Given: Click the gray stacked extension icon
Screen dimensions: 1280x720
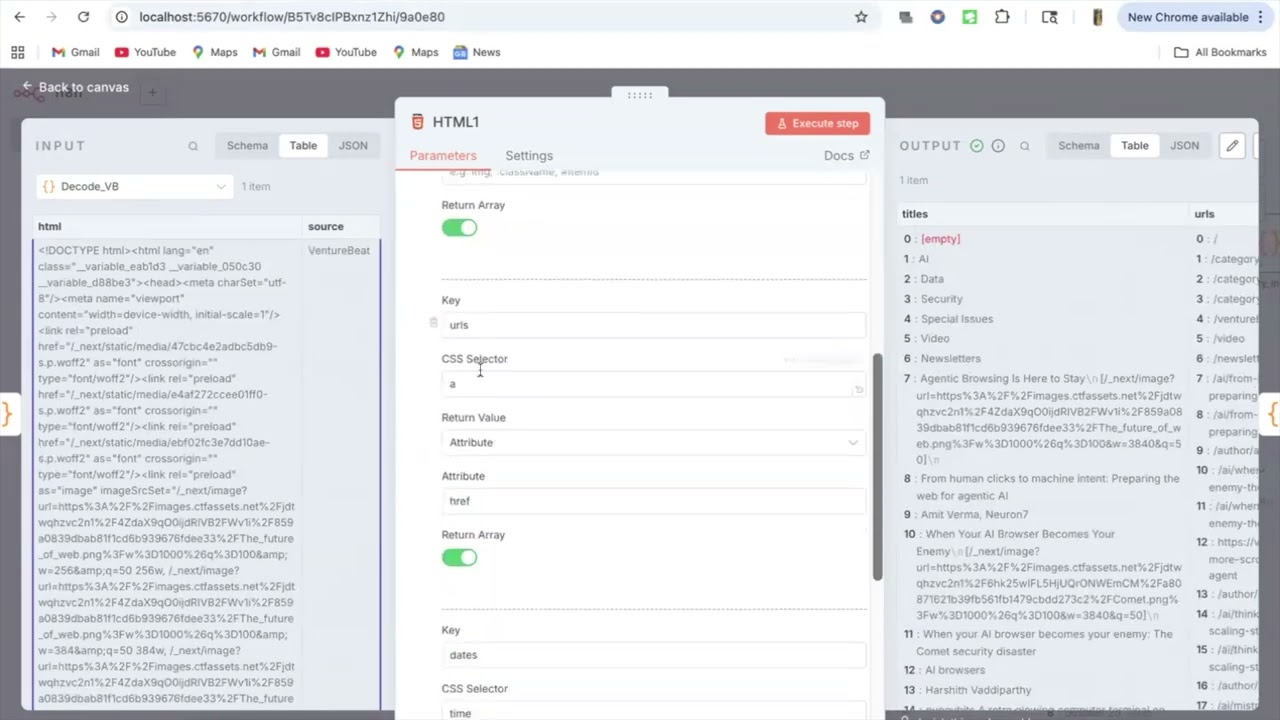Looking at the screenshot, I should pyautogui.click(x=905, y=17).
